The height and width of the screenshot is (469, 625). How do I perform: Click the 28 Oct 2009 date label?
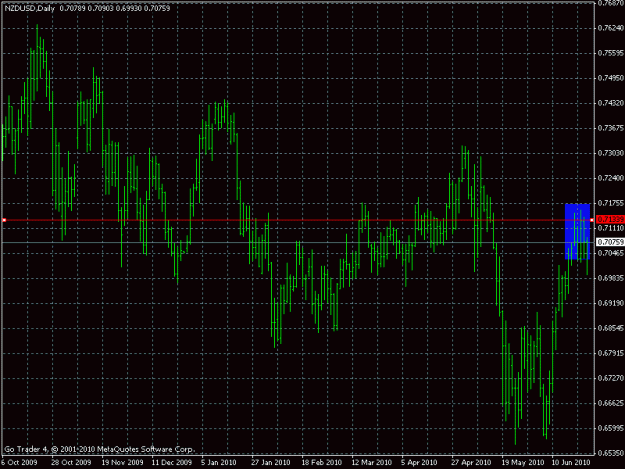coord(71,462)
